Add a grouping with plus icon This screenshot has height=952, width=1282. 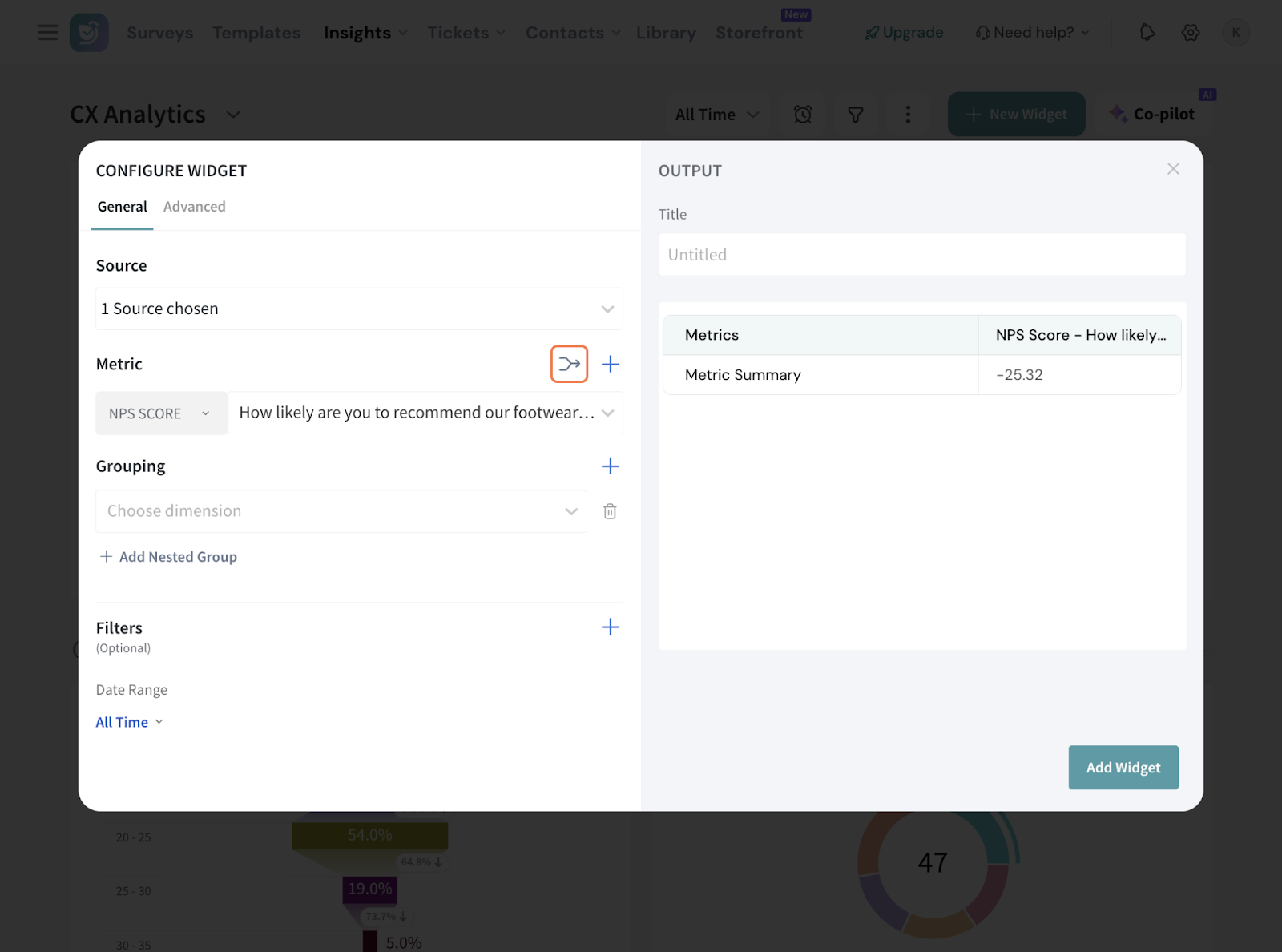(x=610, y=466)
